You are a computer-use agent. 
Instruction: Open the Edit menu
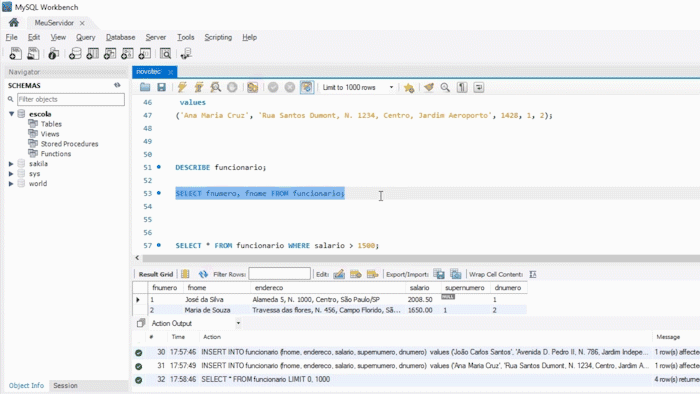coord(34,37)
